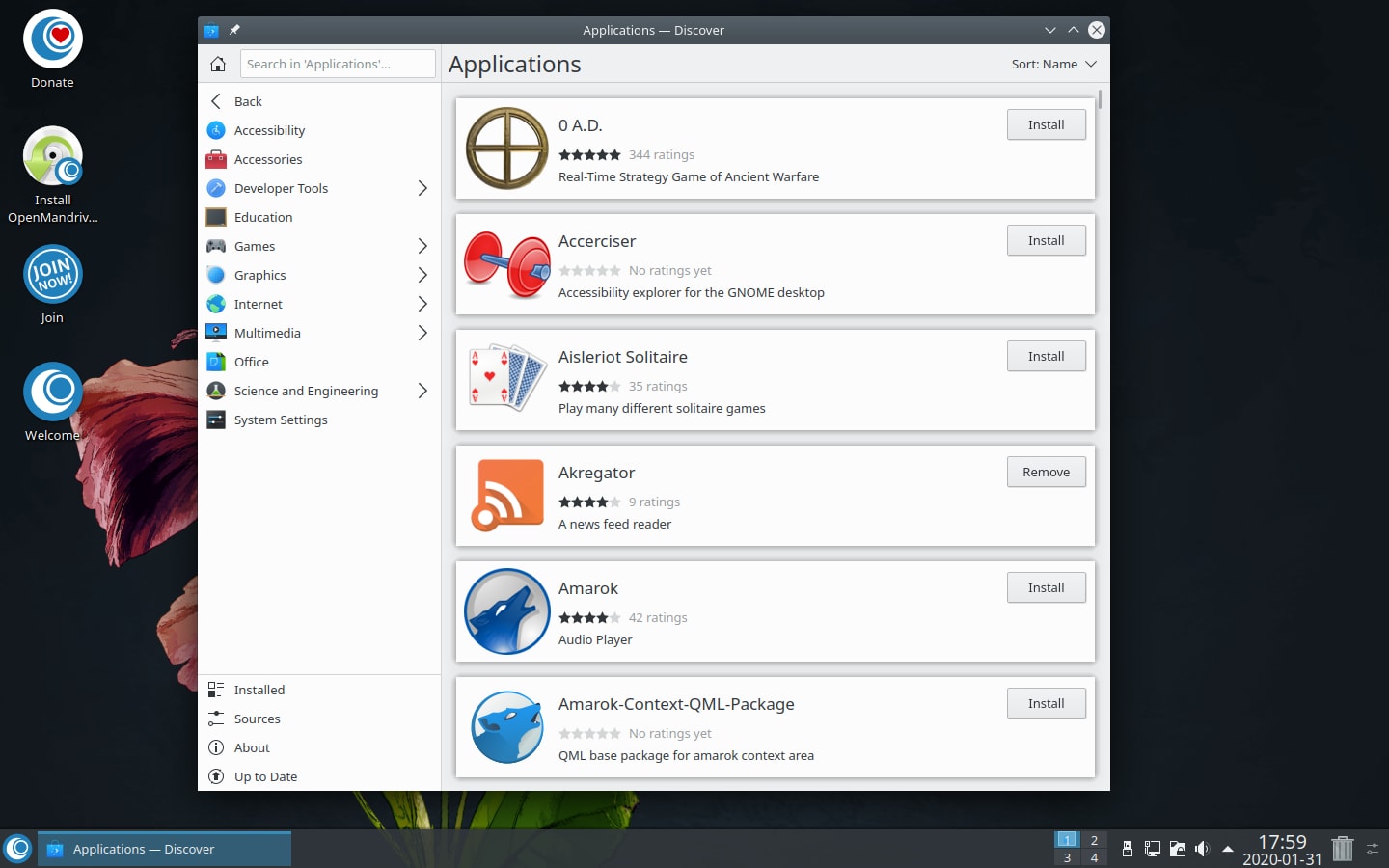The height and width of the screenshot is (868, 1389).
Task: Open the Installed section in the sidebar
Action: click(259, 690)
